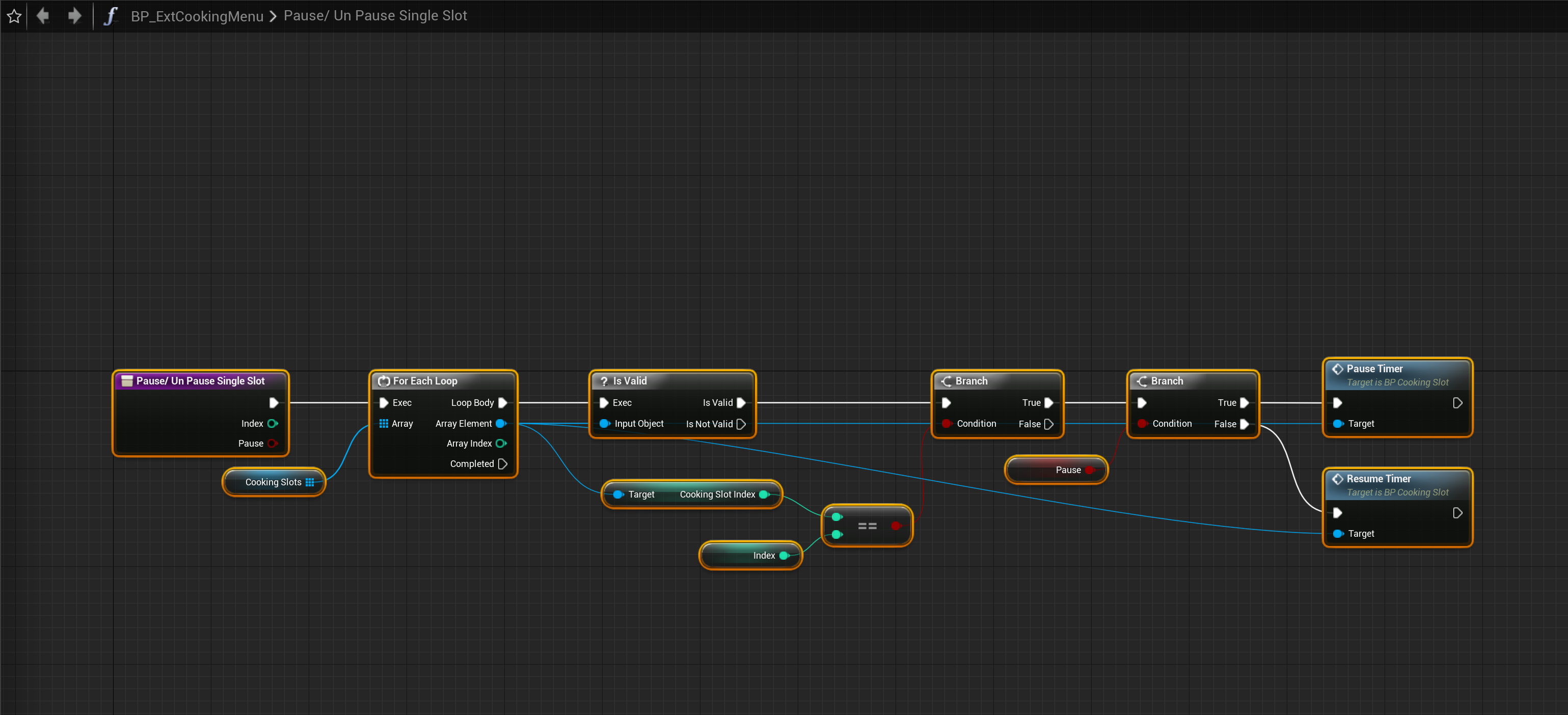The height and width of the screenshot is (715, 1568).
Task: Click the For Each Loop node icon
Action: pos(384,381)
